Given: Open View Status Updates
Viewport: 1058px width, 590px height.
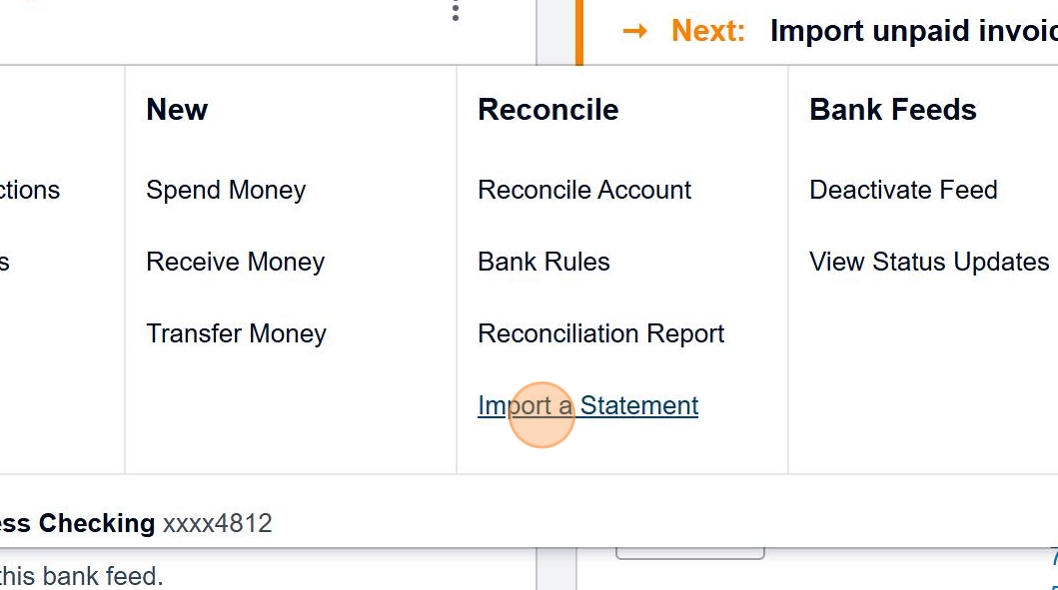Looking at the screenshot, I should click(x=929, y=262).
